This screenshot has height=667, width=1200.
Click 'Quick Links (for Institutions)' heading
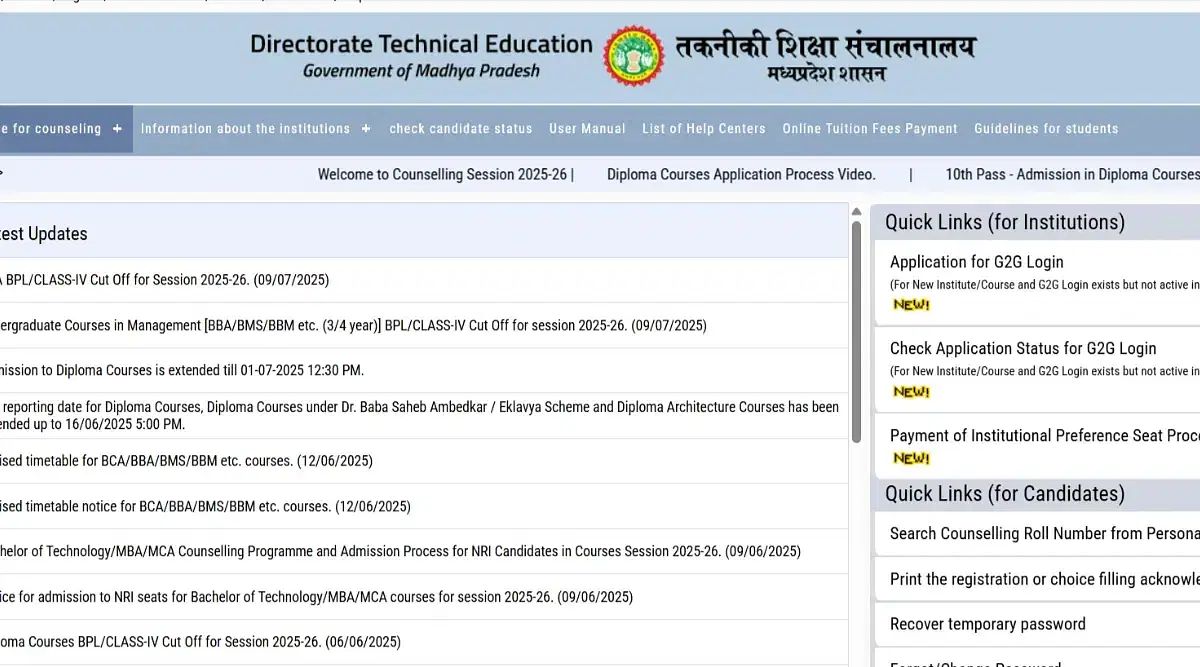coord(1005,222)
